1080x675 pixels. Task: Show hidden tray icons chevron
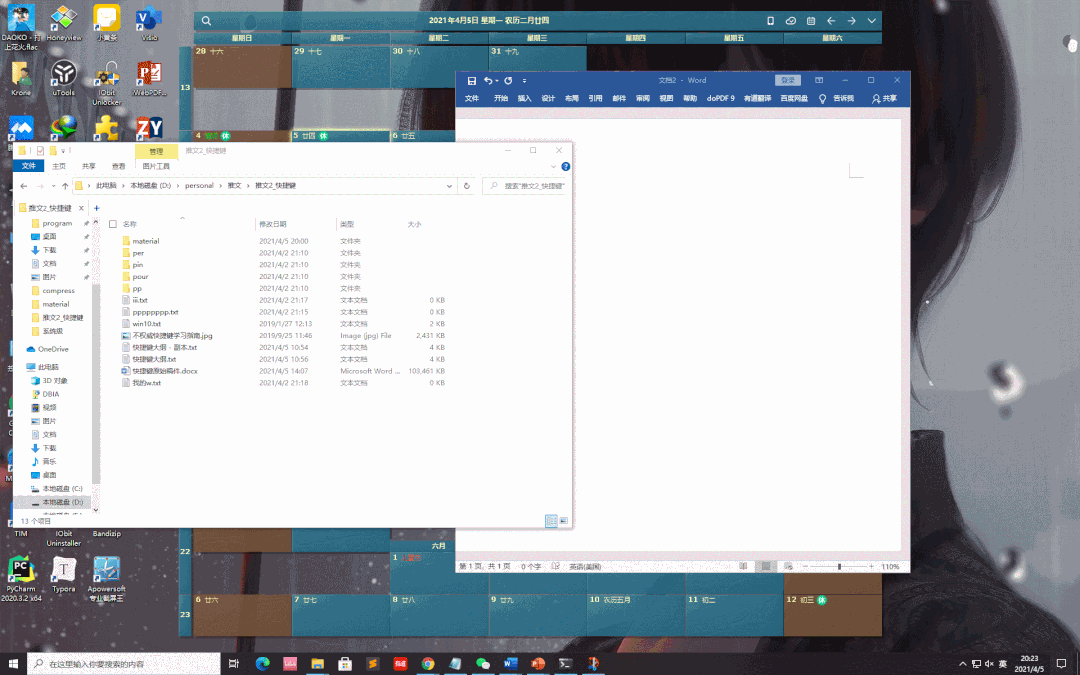click(962, 664)
